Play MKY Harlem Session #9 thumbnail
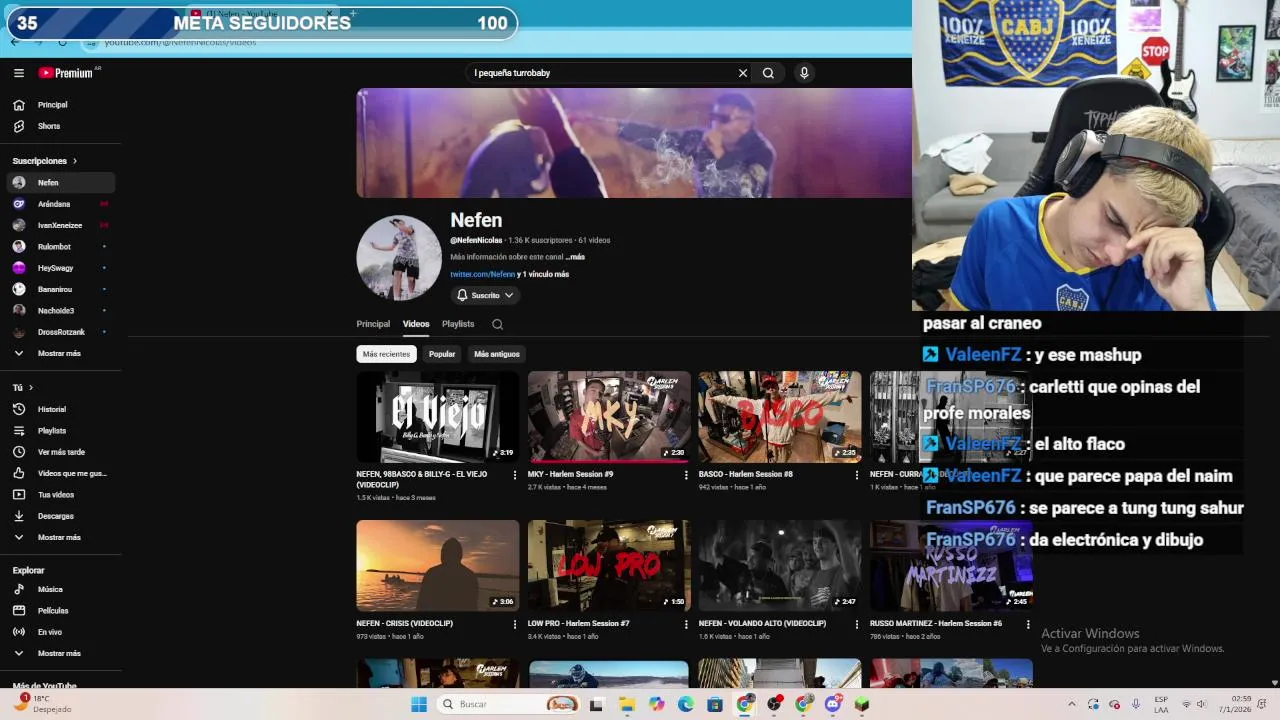Image resolution: width=1280 pixels, height=720 pixels. coord(609,417)
